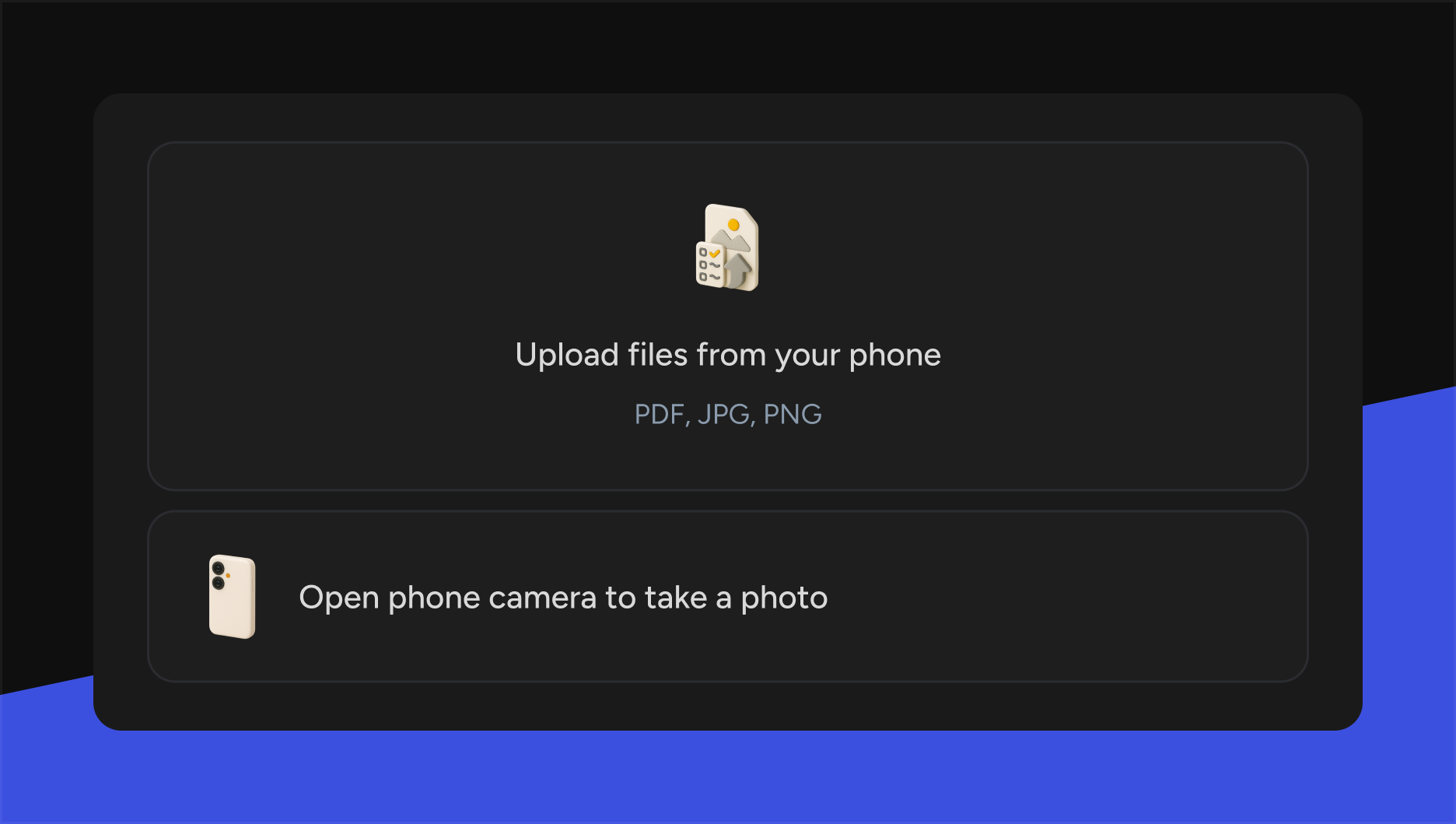Click empty right side of camera option card
1456x824 pixels.
pyautogui.click(x=1089, y=597)
